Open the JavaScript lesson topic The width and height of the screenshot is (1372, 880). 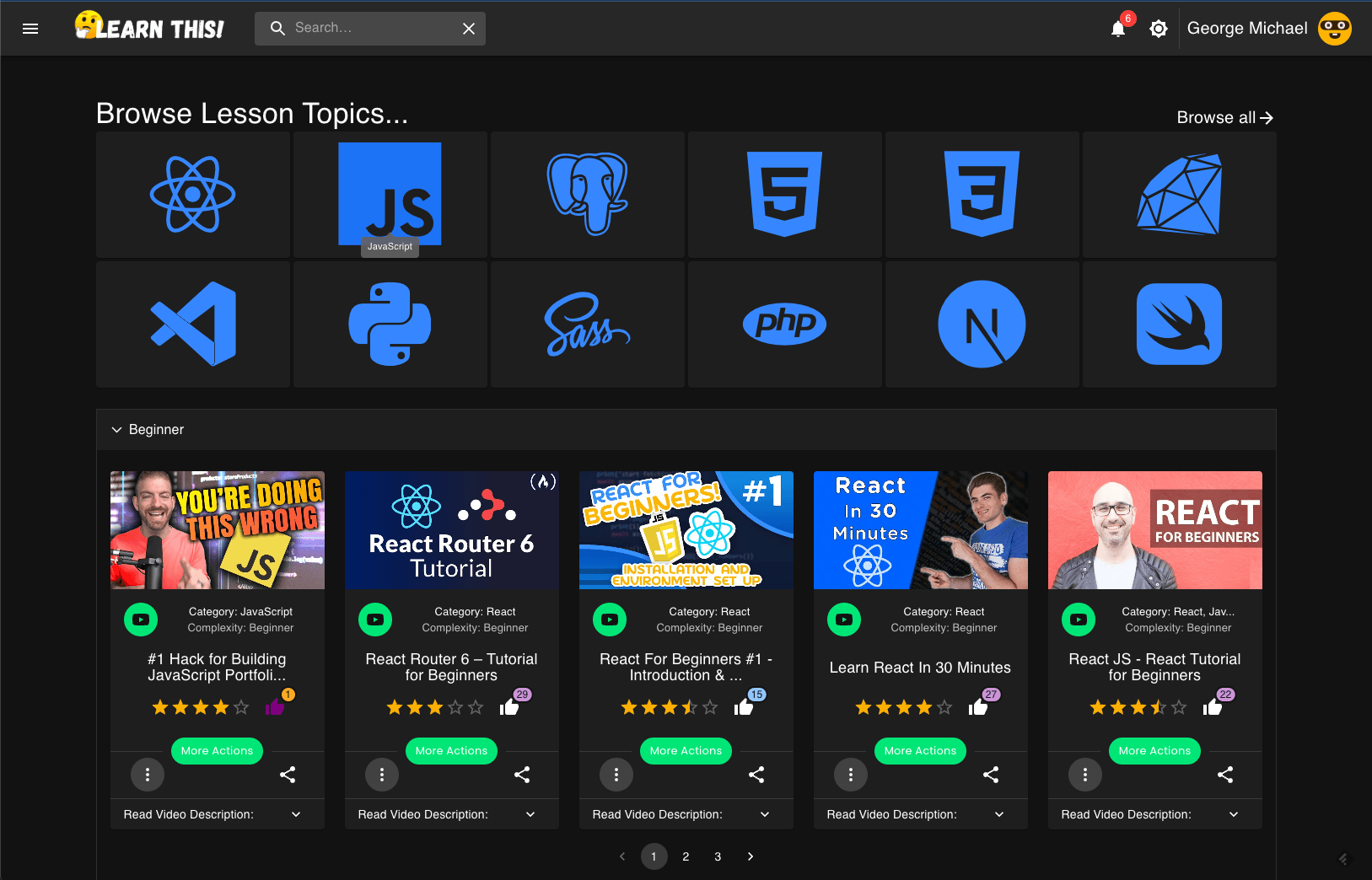(390, 195)
